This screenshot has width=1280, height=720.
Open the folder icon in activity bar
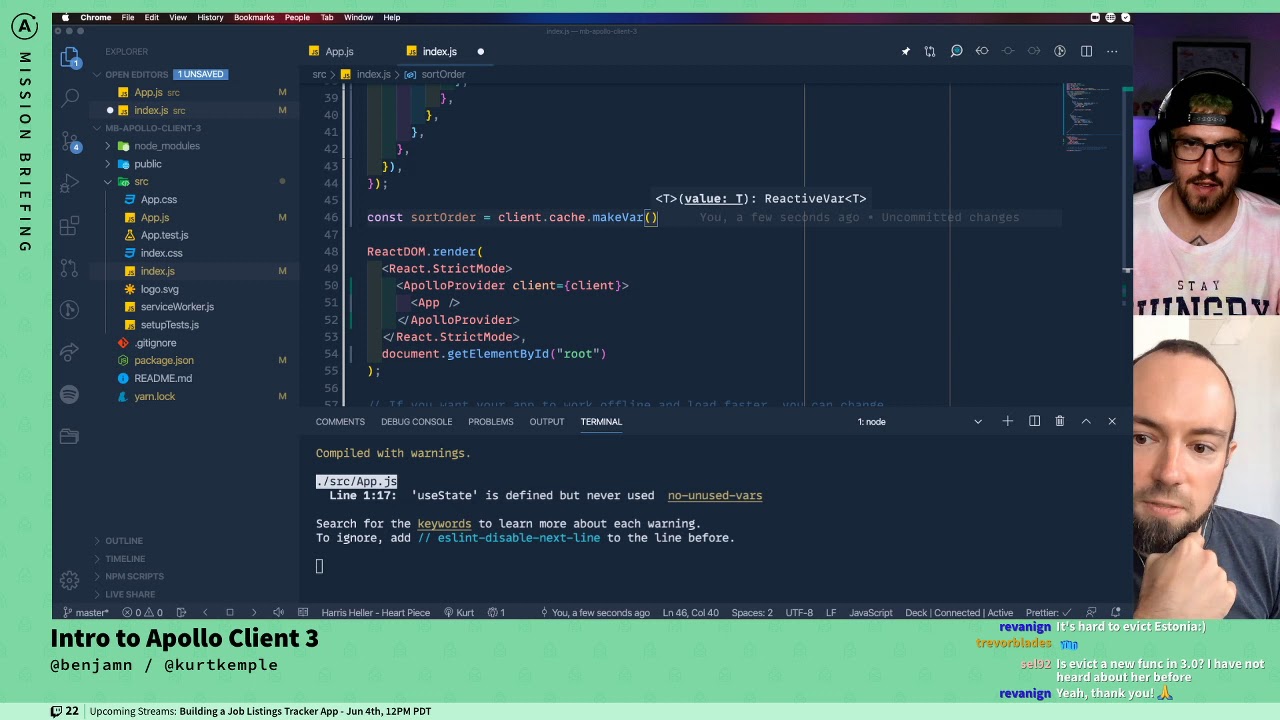pyautogui.click(x=70, y=436)
